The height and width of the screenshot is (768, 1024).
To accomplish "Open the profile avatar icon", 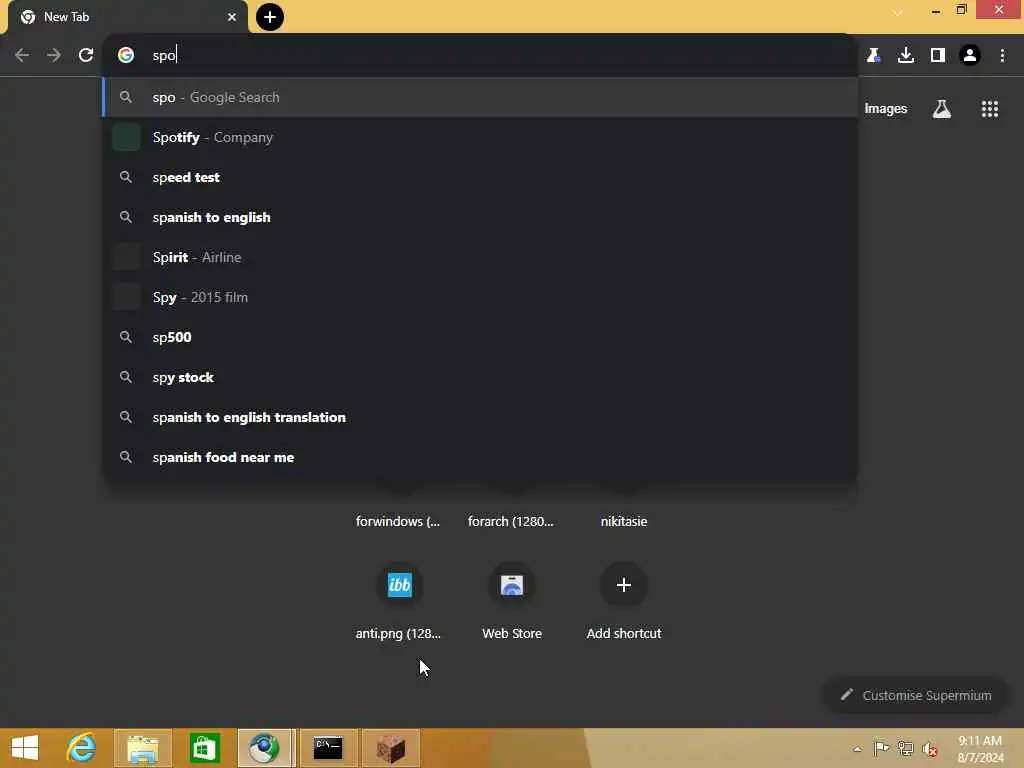I will (x=970, y=55).
